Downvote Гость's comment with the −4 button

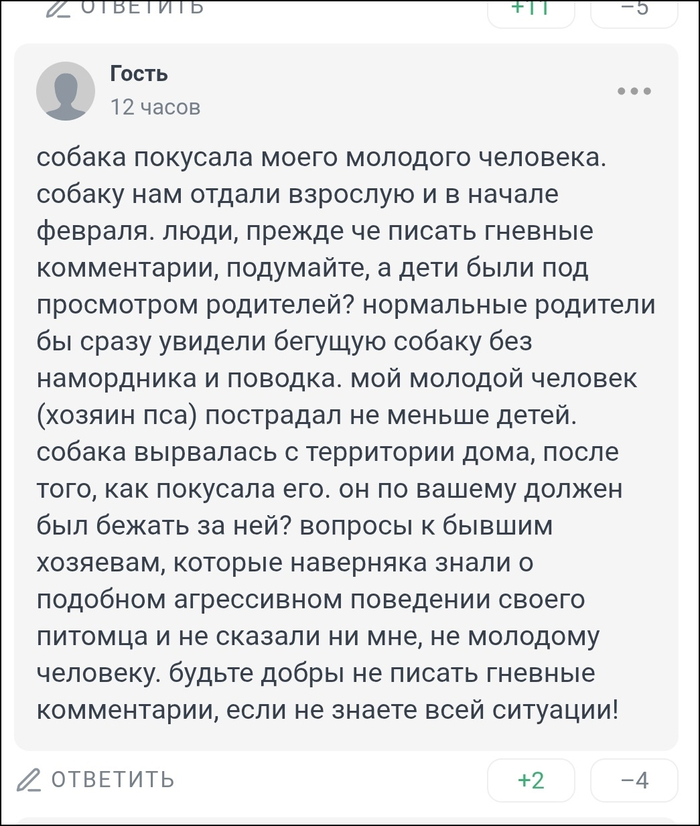tap(634, 780)
